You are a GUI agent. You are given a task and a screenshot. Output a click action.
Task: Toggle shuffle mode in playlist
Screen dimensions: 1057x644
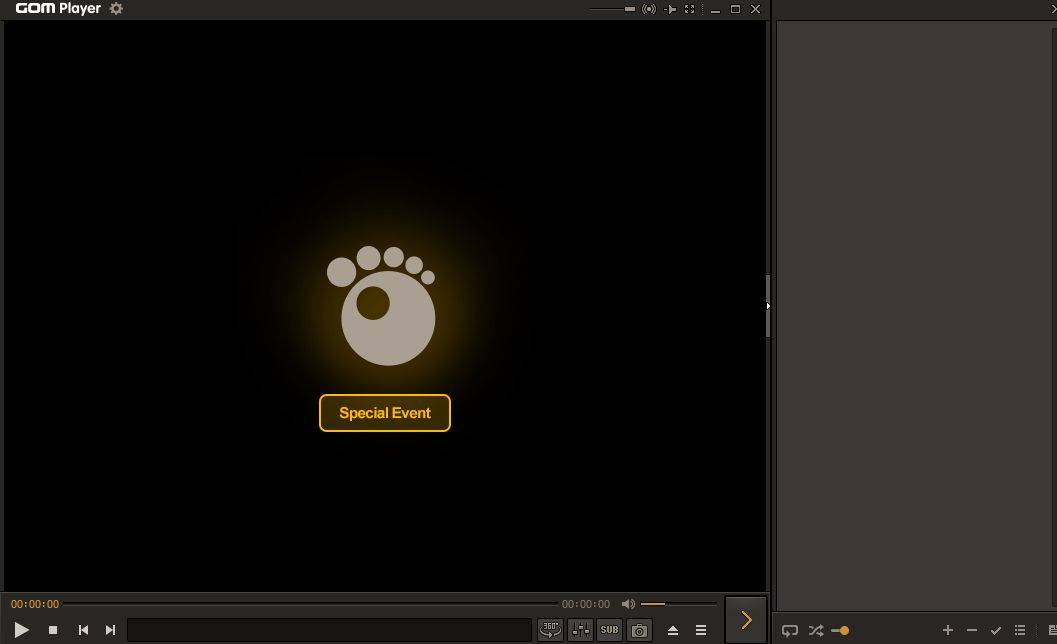coord(816,631)
